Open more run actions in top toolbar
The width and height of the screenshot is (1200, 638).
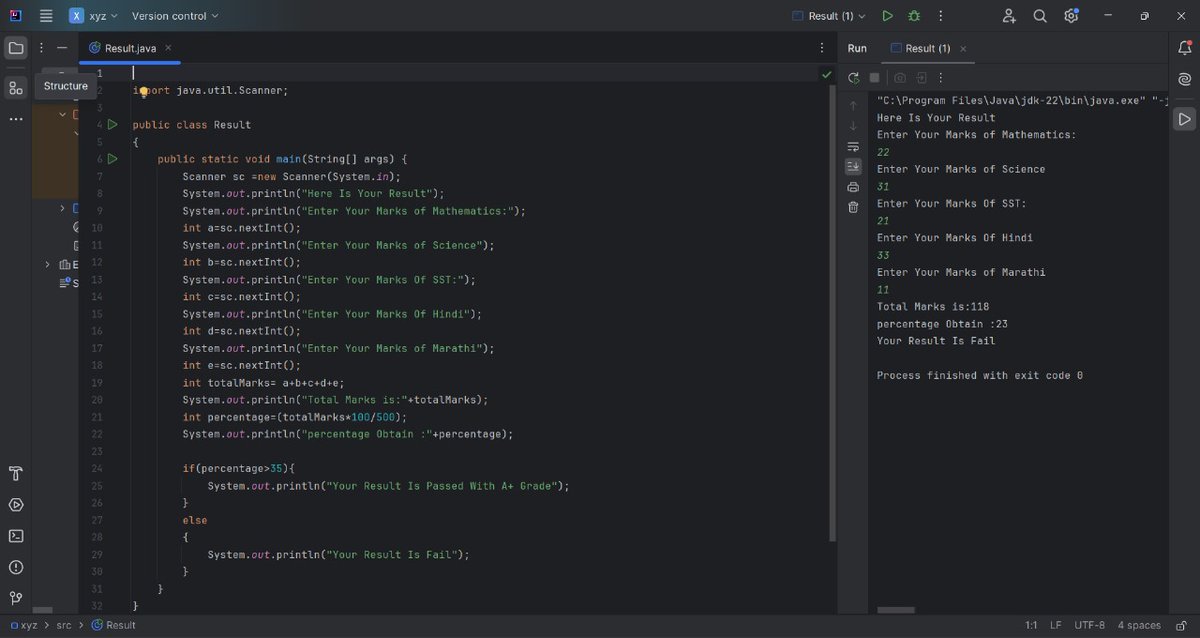(940, 16)
